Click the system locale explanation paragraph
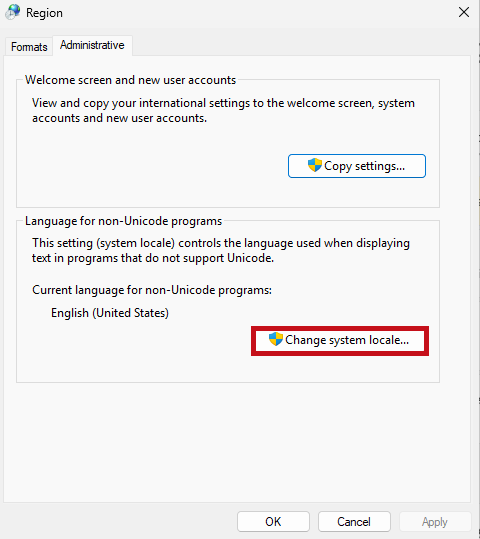480x539 pixels. [x=221, y=251]
